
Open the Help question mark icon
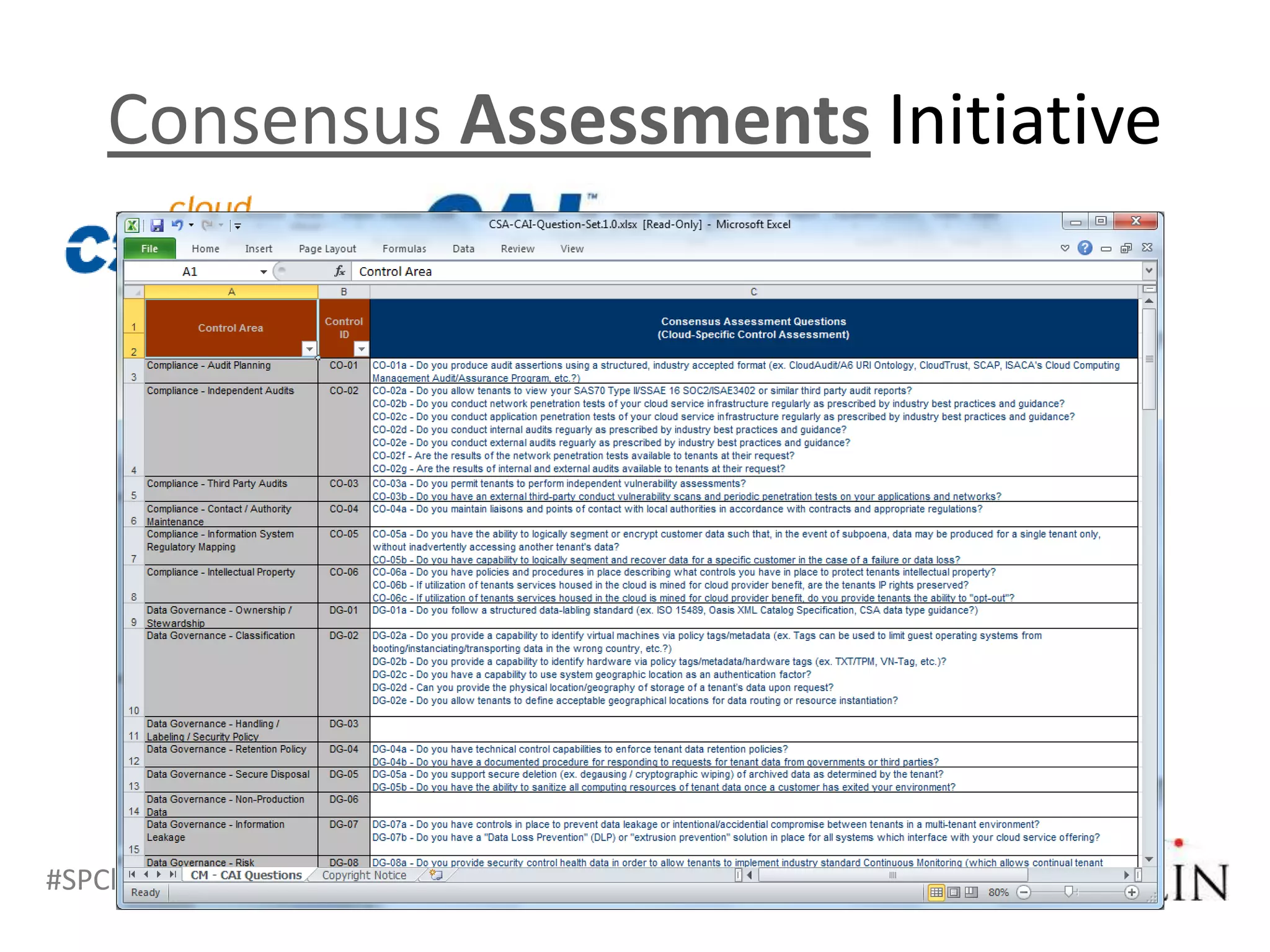[1085, 248]
